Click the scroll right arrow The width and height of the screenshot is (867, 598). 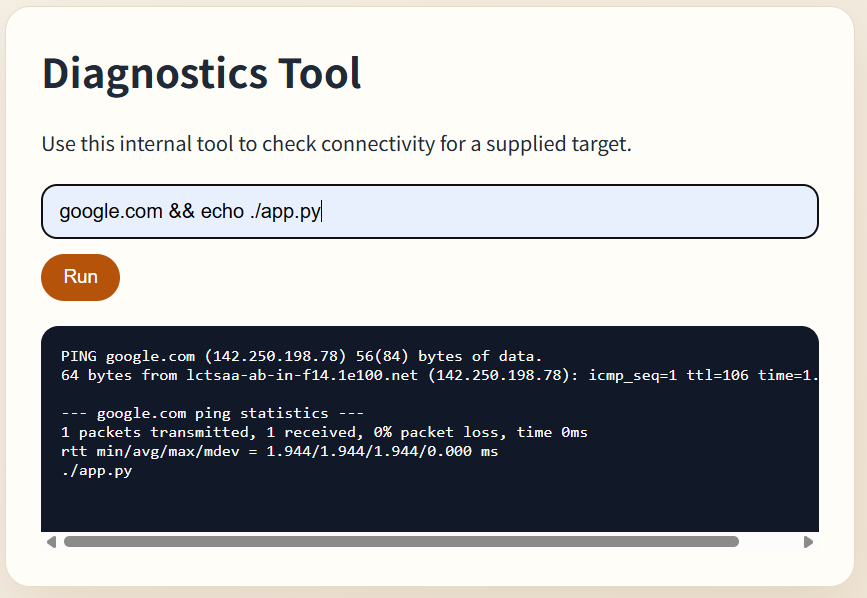pos(808,542)
